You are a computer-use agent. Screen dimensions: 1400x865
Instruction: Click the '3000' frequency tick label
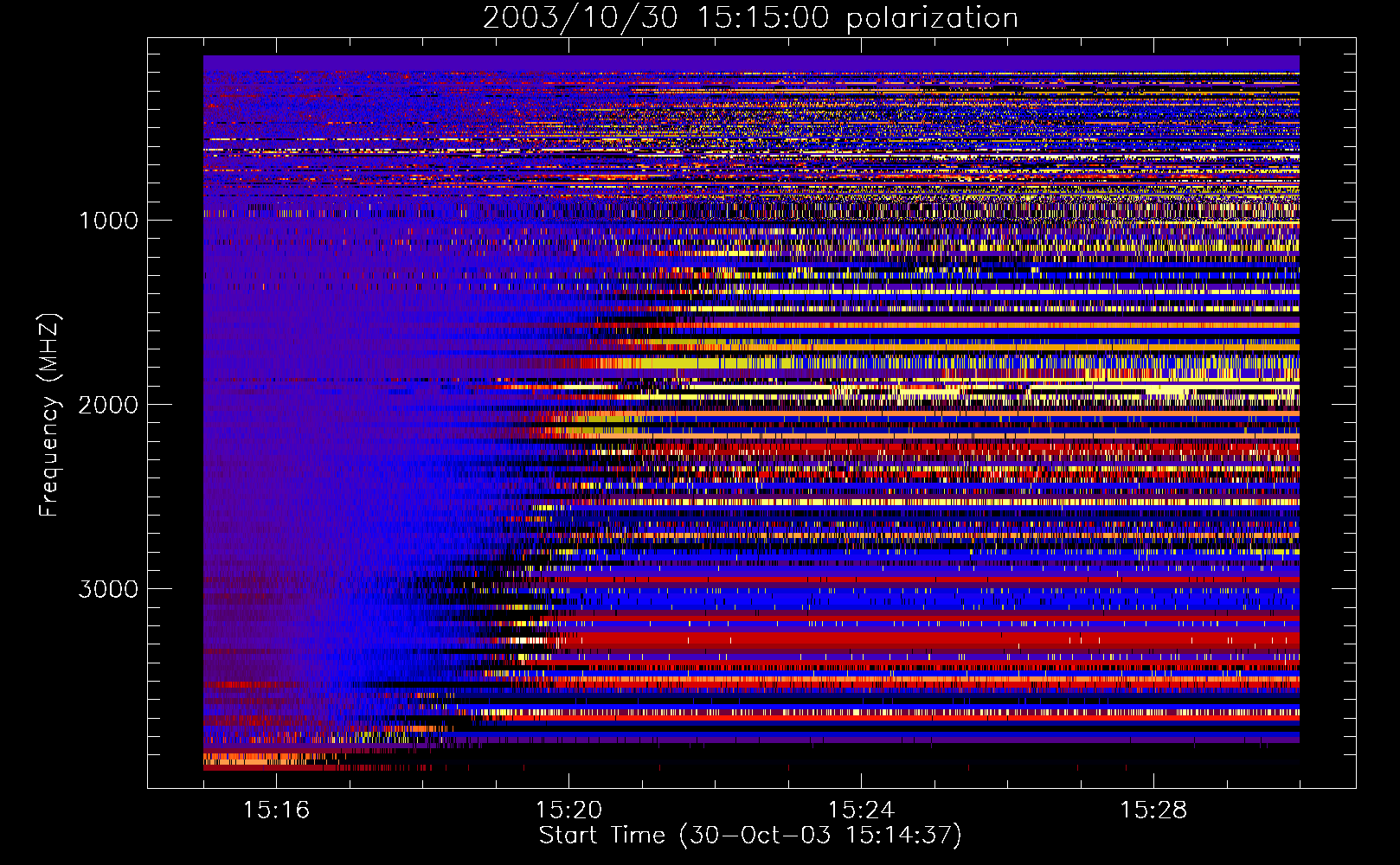tap(108, 589)
